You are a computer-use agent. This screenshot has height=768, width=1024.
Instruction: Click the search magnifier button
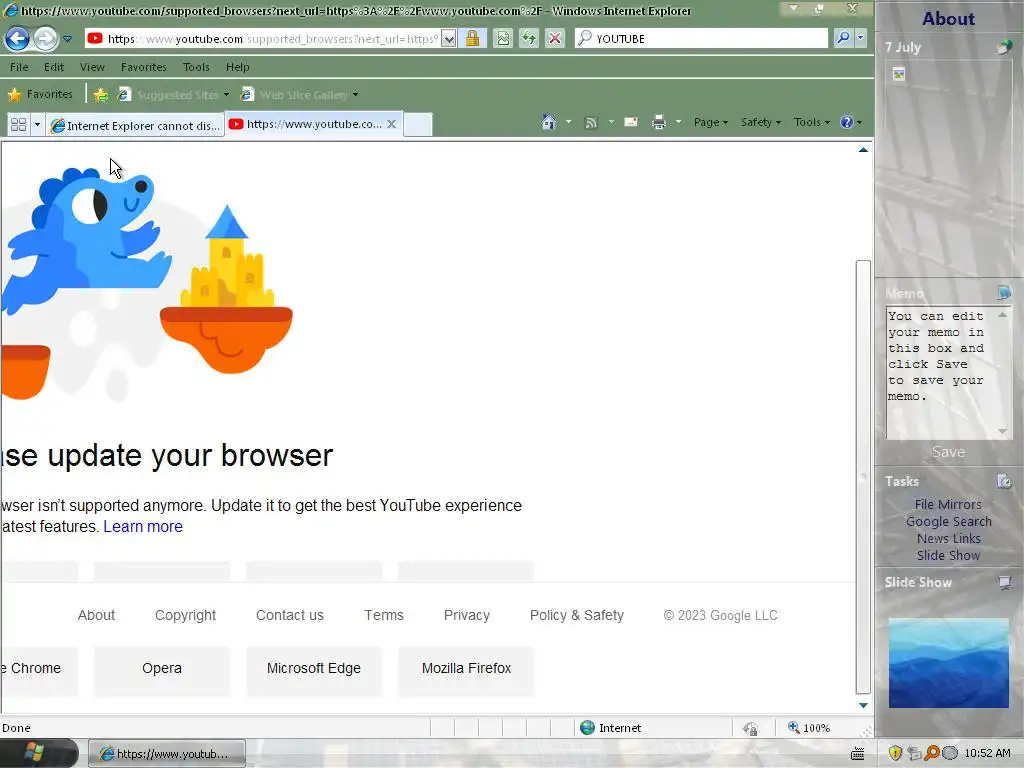pos(843,38)
